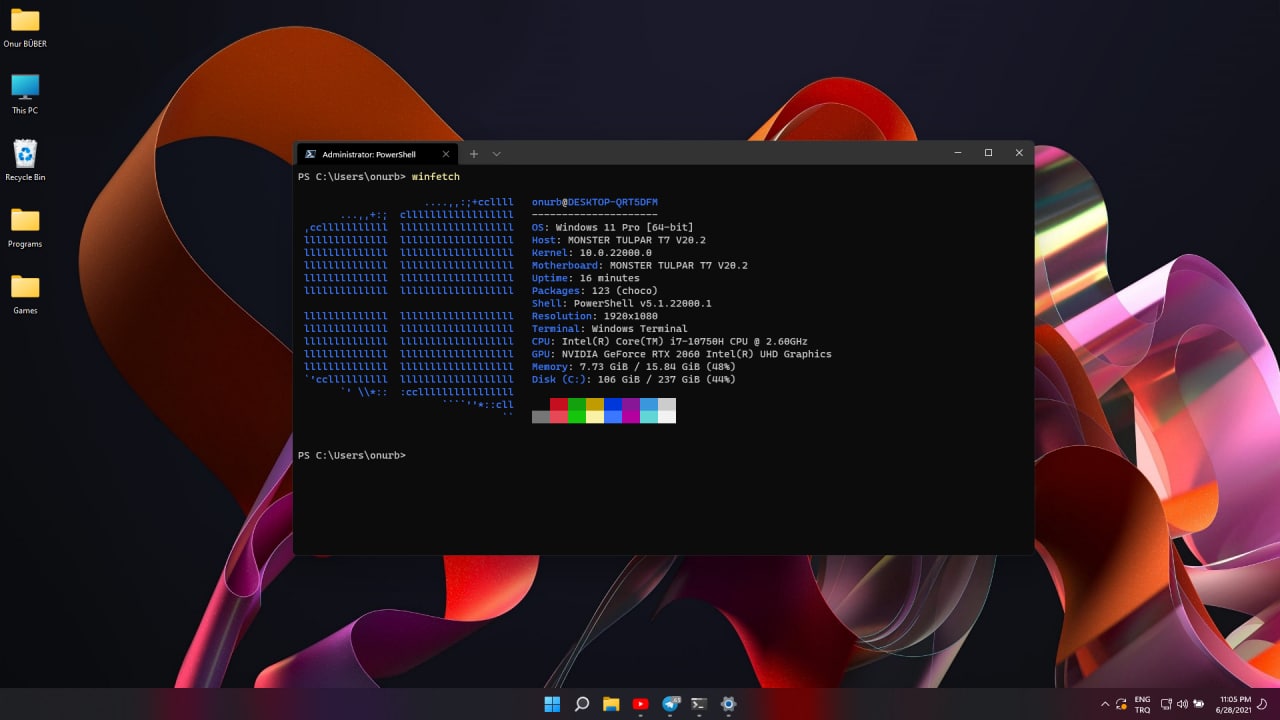The width and height of the screenshot is (1280, 720).
Task: Show hidden tray icons chevron
Action: point(1105,704)
